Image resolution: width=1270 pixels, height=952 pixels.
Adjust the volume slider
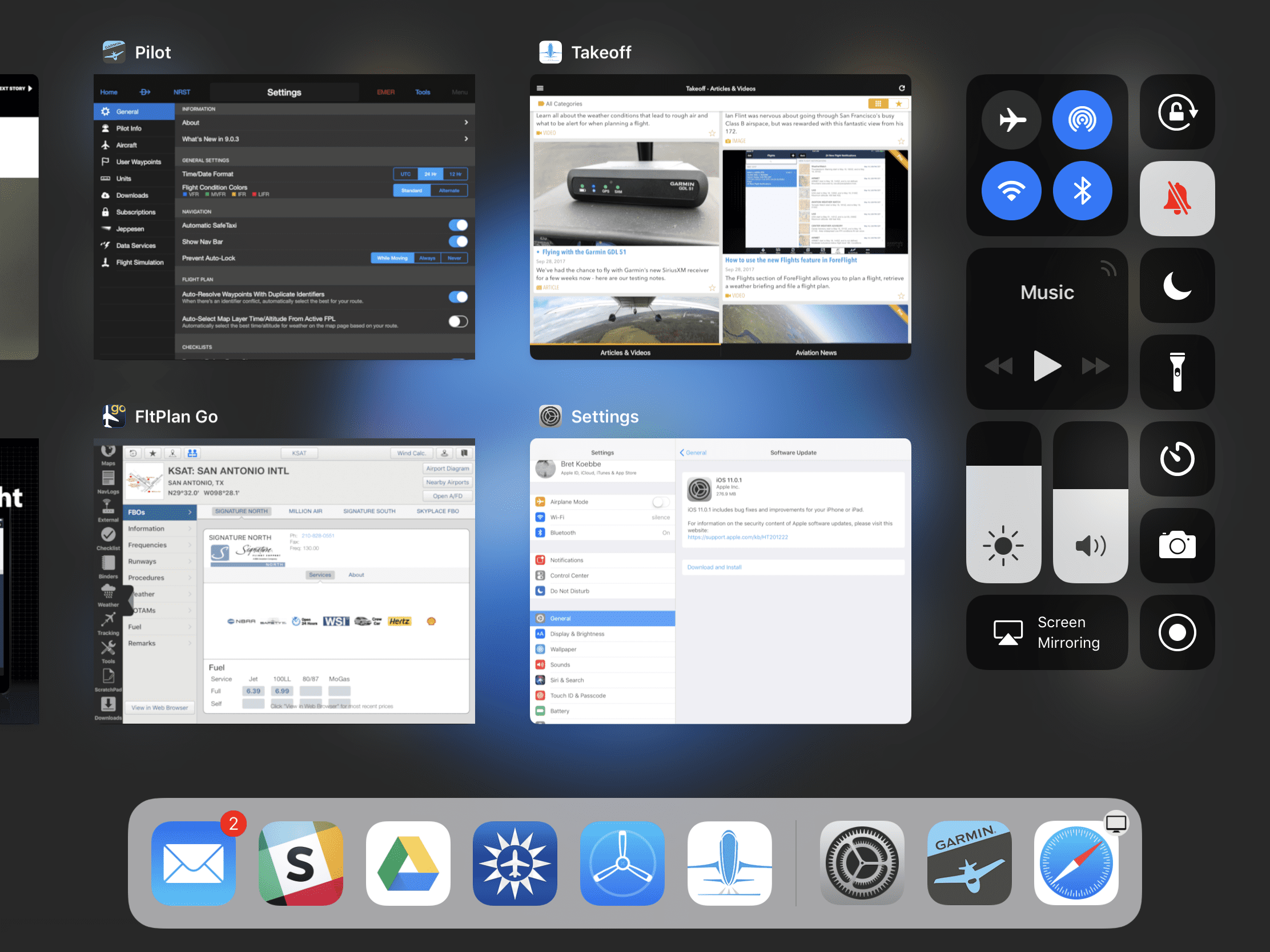tap(1090, 502)
